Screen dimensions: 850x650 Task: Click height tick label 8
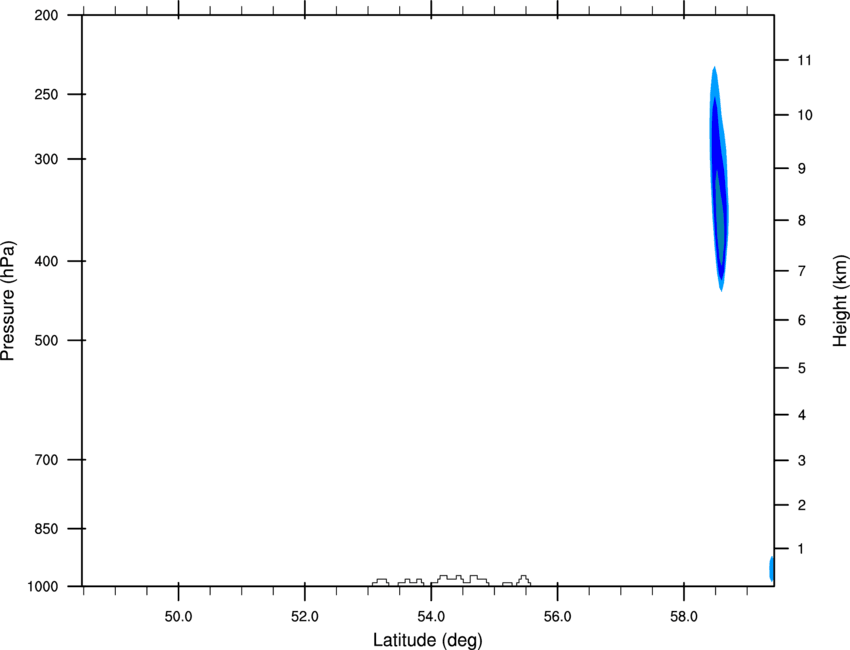802,220
